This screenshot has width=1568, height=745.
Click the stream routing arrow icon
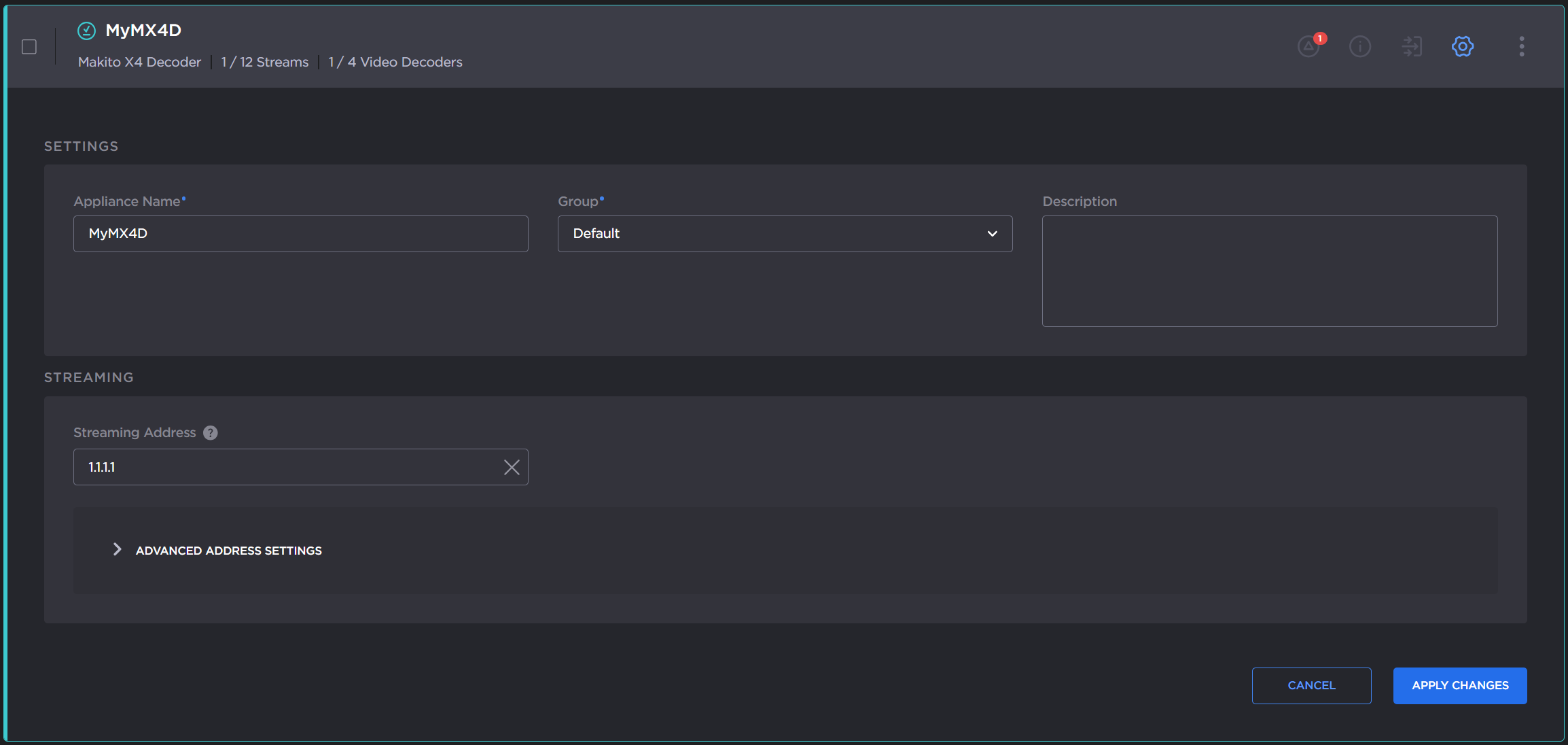(x=1412, y=46)
